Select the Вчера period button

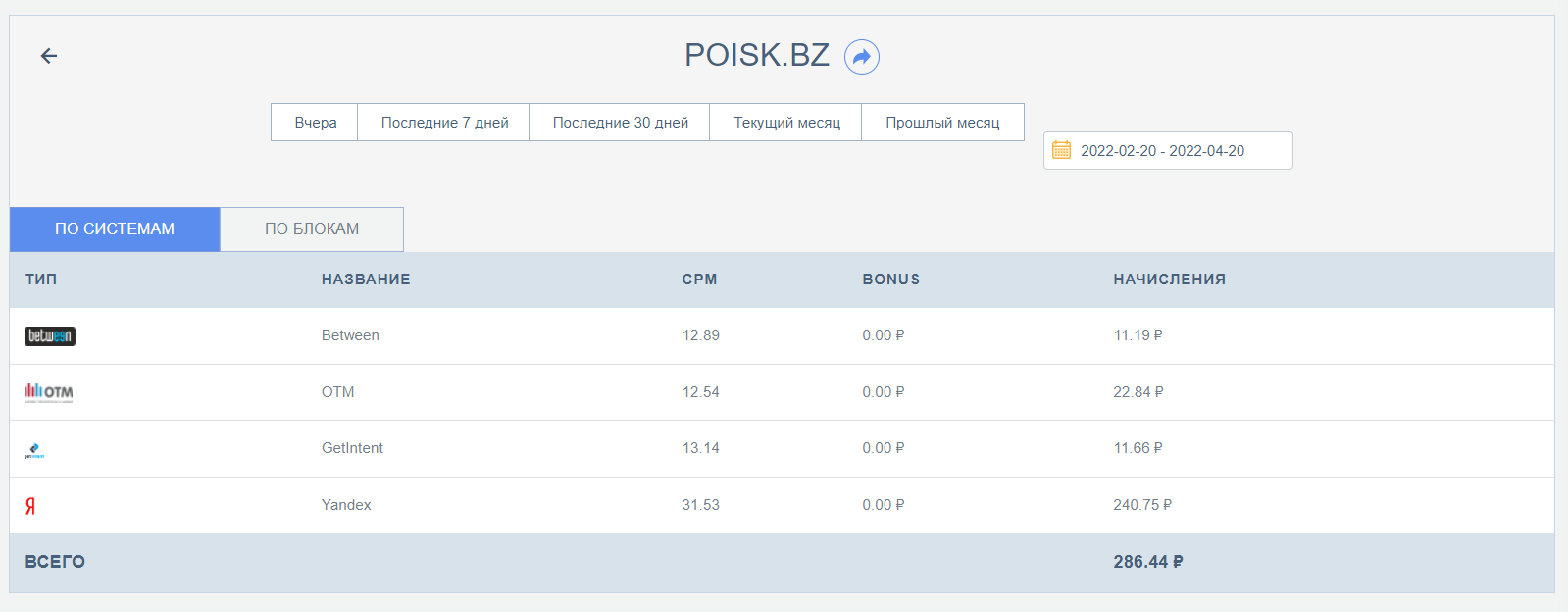pyautogui.click(x=315, y=123)
